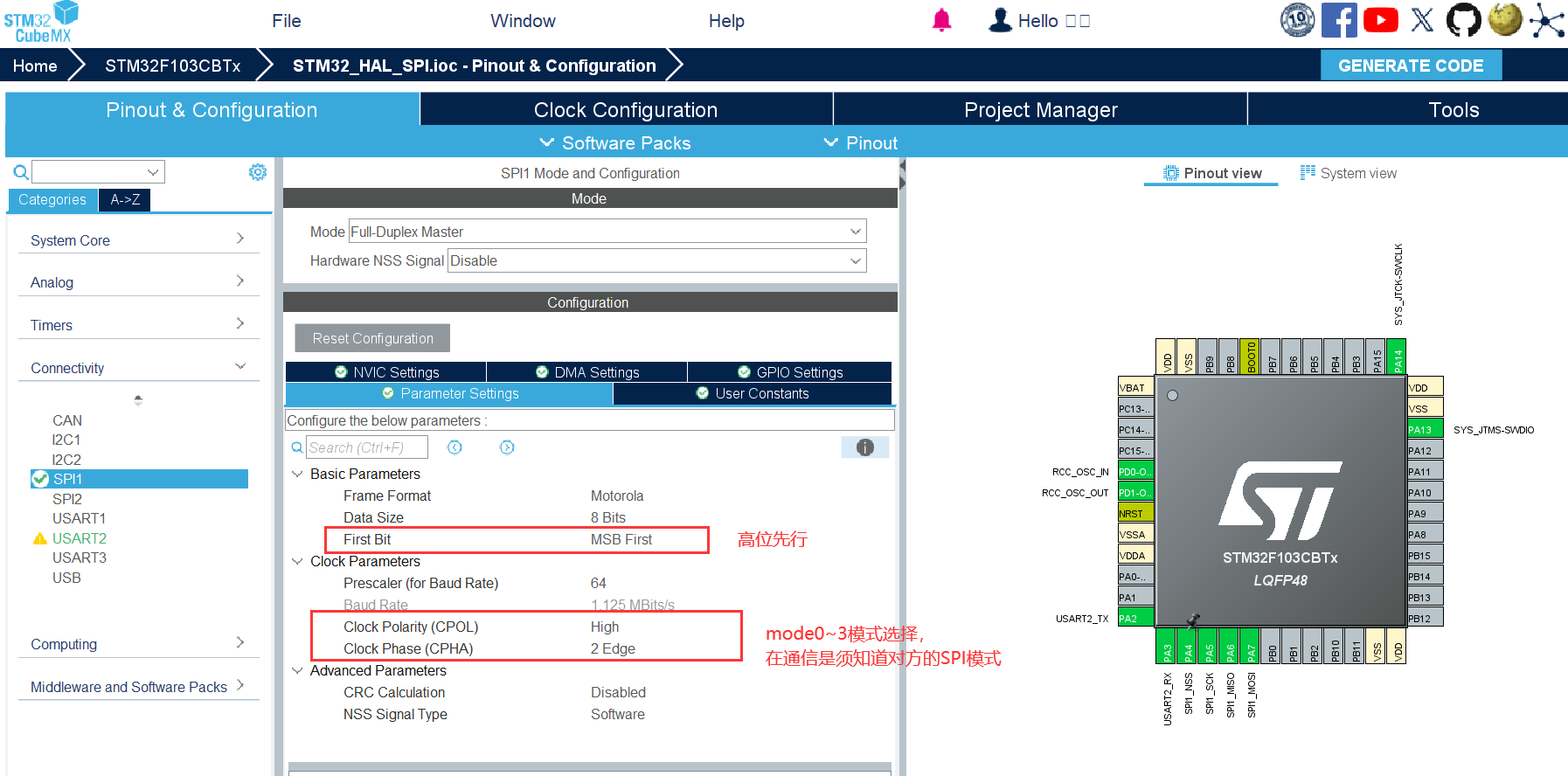Open the Facebook link icon
Image resolution: width=1568 pixels, height=776 pixels.
click(x=1339, y=20)
